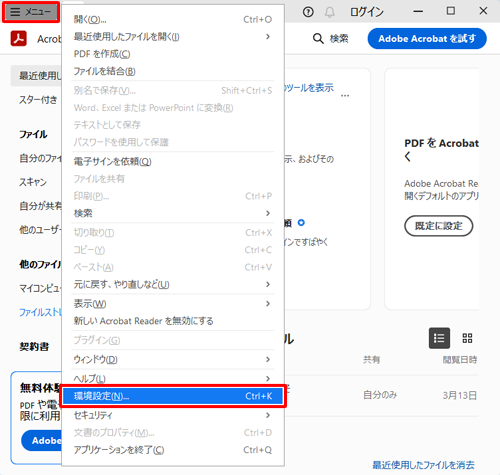
Task: Expand the セキュリティ submenu
Action: click(173, 415)
